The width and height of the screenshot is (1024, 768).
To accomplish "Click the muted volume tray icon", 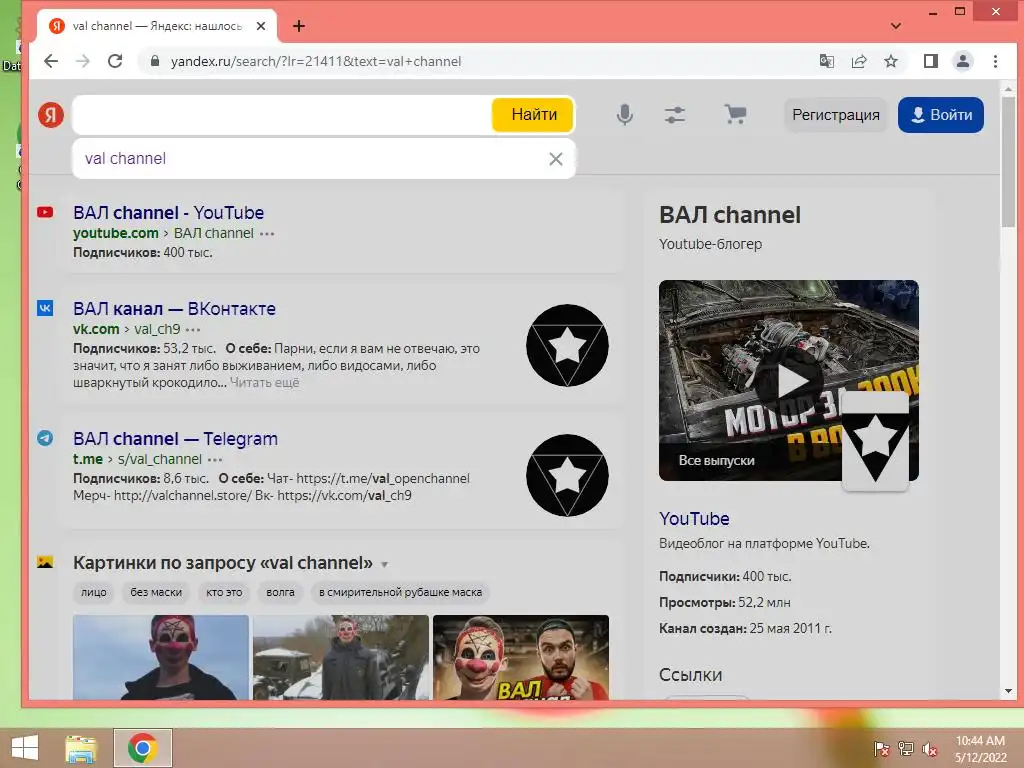I will 930,749.
